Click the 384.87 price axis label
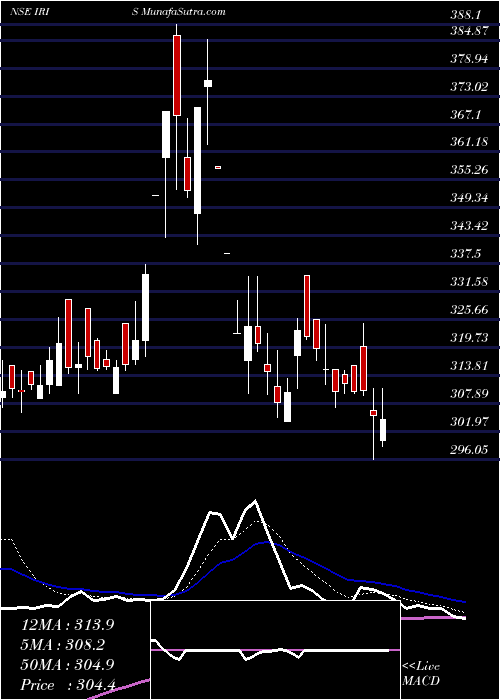This screenshot has height=700, width=500. tap(469, 31)
